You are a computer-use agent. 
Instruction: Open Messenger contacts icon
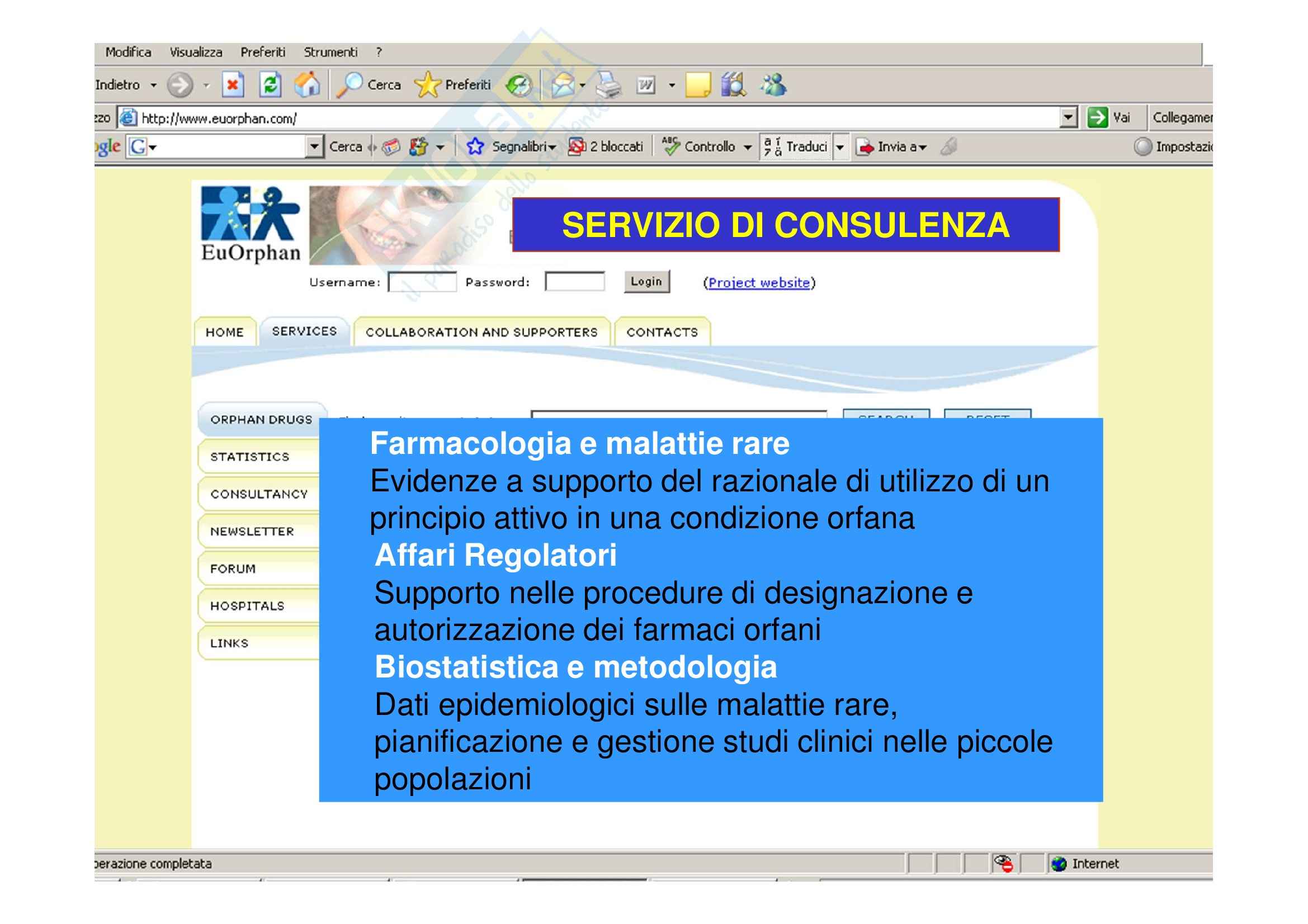(x=773, y=86)
